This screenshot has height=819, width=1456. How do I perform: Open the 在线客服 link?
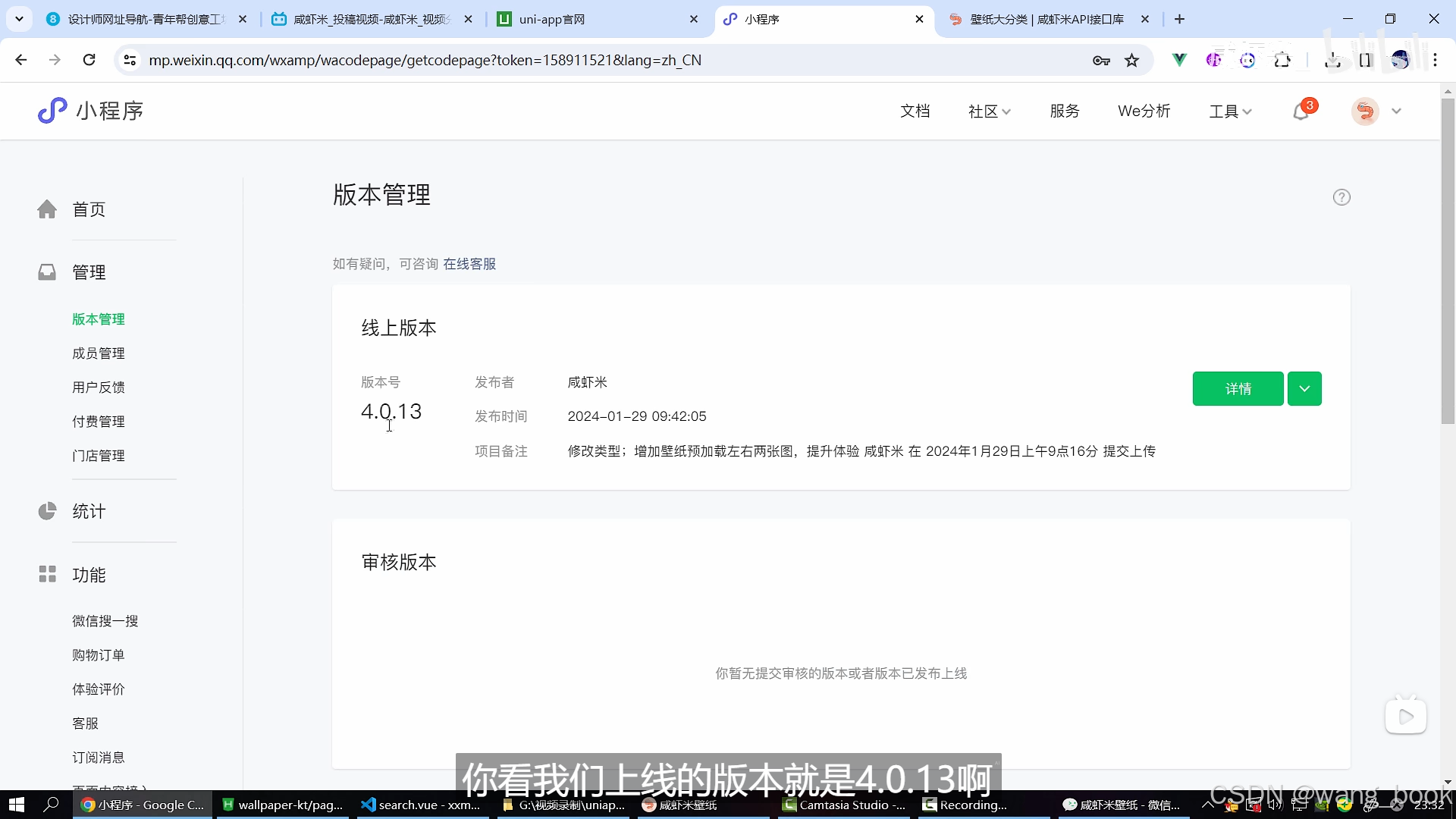(469, 264)
